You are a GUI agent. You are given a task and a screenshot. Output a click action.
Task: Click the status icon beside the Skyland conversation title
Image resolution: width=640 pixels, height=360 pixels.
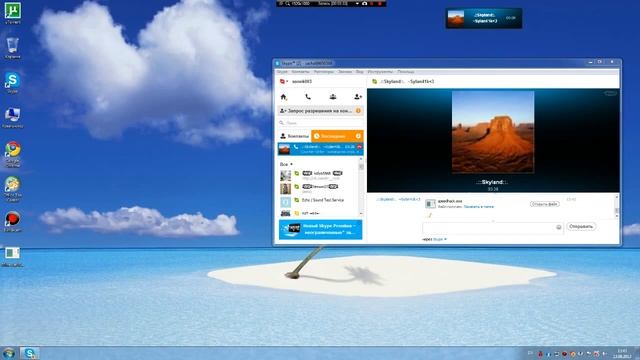(x=374, y=82)
